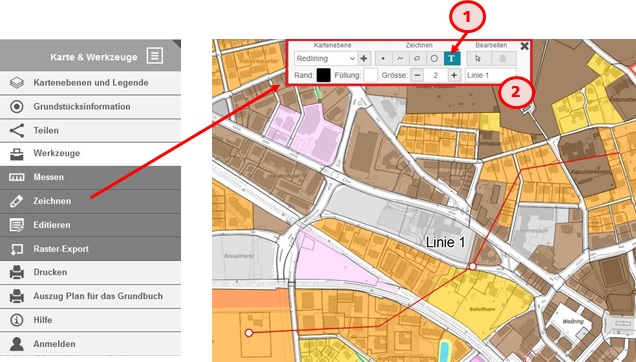
Task: Pick the black Rand color swatch
Action: tap(323, 75)
